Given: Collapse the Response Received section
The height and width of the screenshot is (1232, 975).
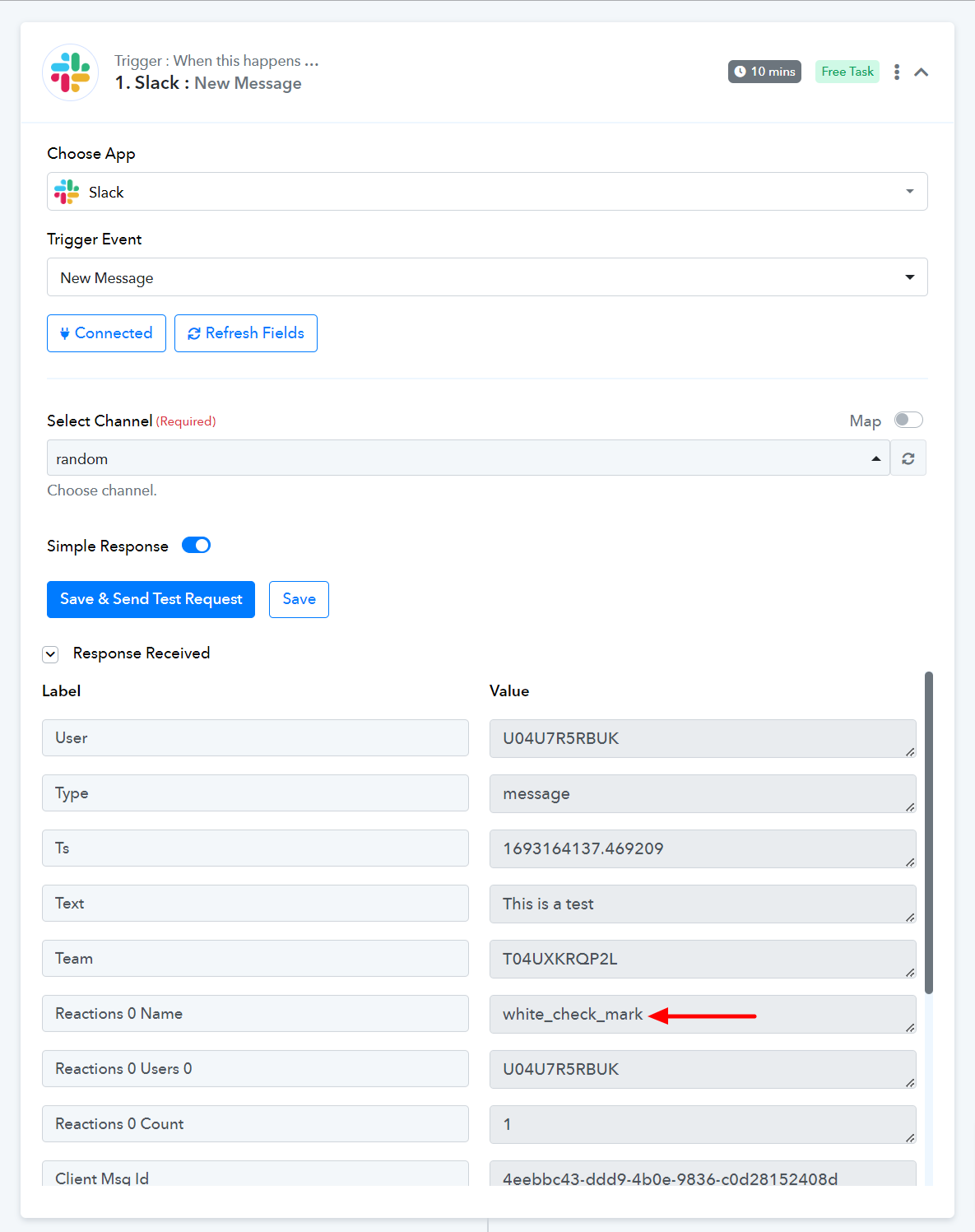Looking at the screenshot, I should click(51, 654).
